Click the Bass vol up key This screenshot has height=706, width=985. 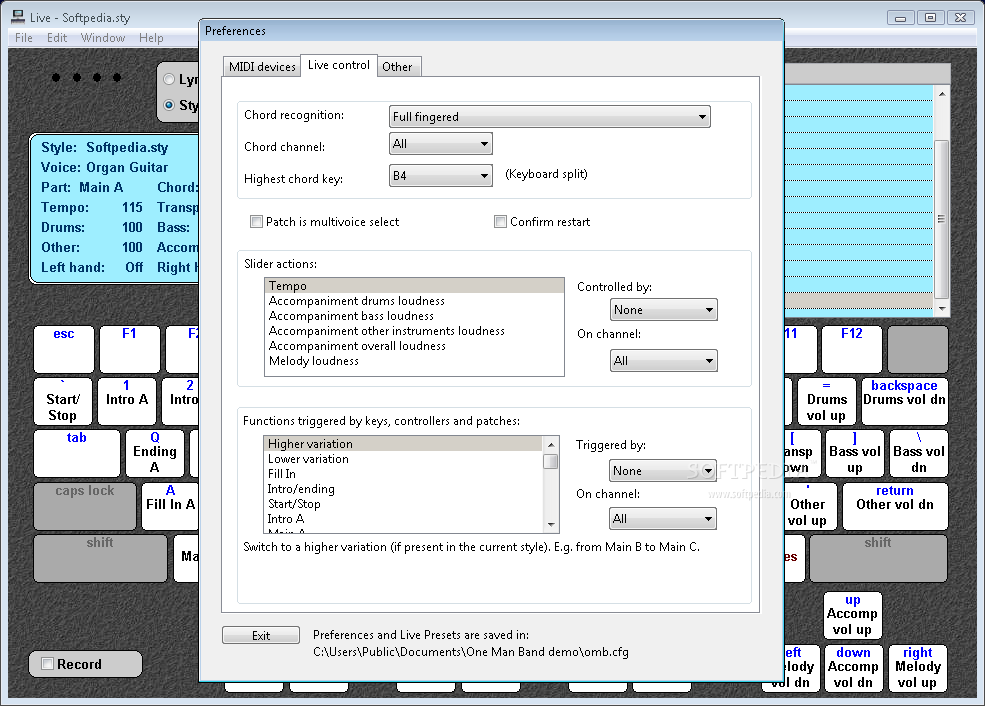pyautogui.click(x=855, y=453)
